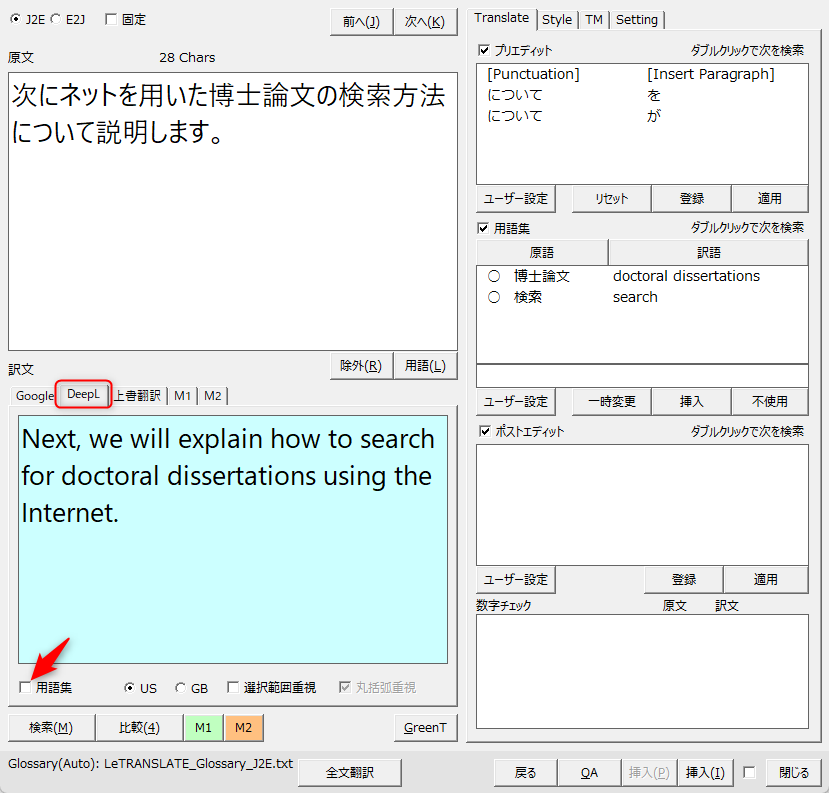Click the 次へ(K) next button
Image resolution: width=829 pixels, height=793 pixels.
click(x=425, y=21)
